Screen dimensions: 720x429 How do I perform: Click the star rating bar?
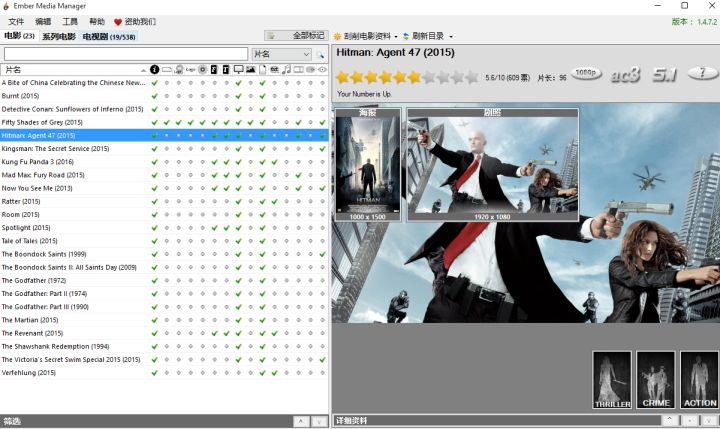407,77
